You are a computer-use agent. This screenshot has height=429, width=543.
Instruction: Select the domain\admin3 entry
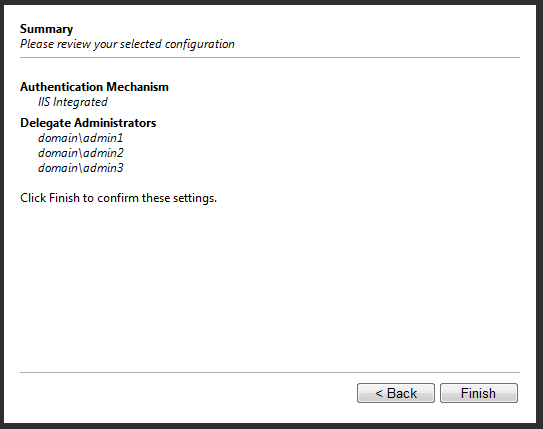coord(81,168)
